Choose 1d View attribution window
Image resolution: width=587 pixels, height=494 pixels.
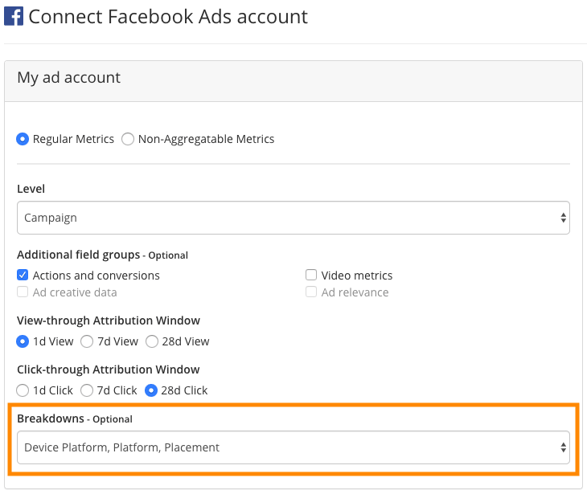[x=22, y=341]
